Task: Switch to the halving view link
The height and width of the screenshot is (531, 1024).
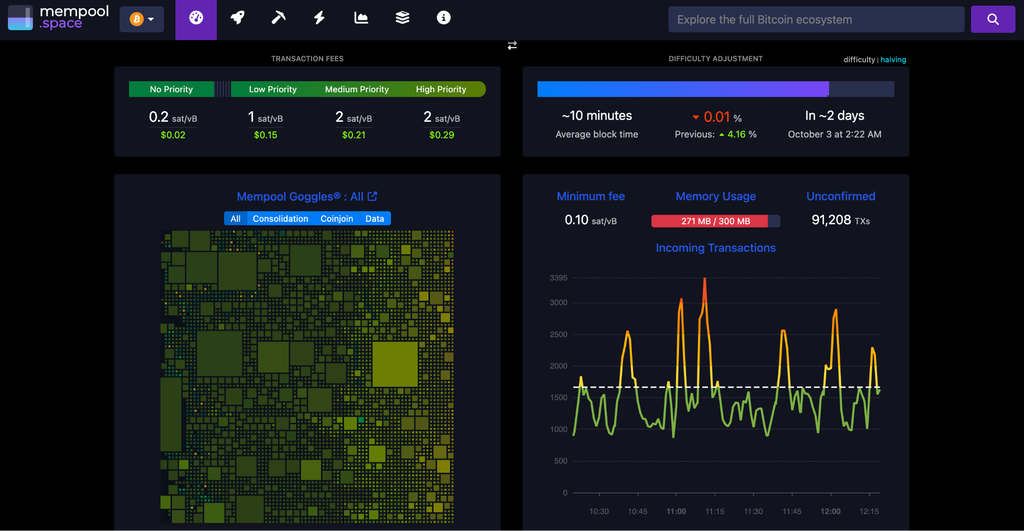Action: click(893, 59)
